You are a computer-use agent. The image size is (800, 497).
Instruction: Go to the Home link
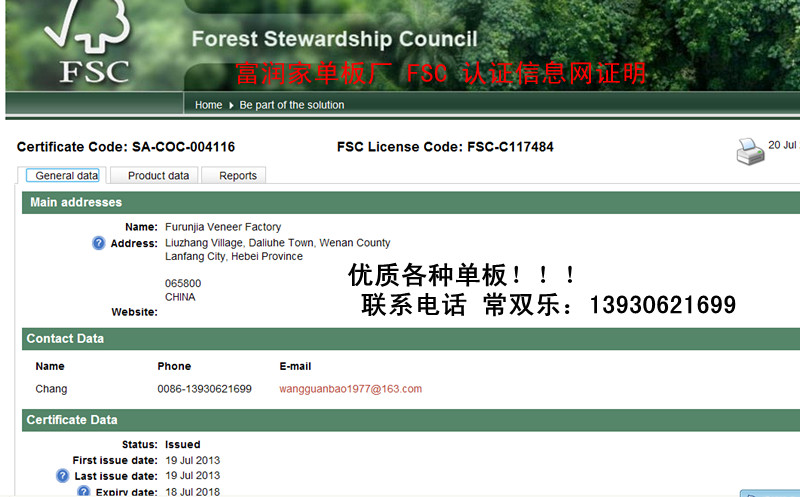tap(208, 105)
